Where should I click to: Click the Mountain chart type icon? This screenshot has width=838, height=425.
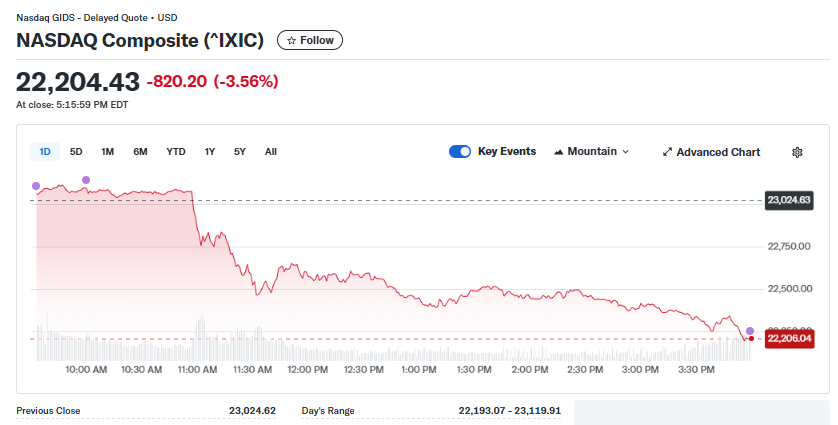[558, 152]
